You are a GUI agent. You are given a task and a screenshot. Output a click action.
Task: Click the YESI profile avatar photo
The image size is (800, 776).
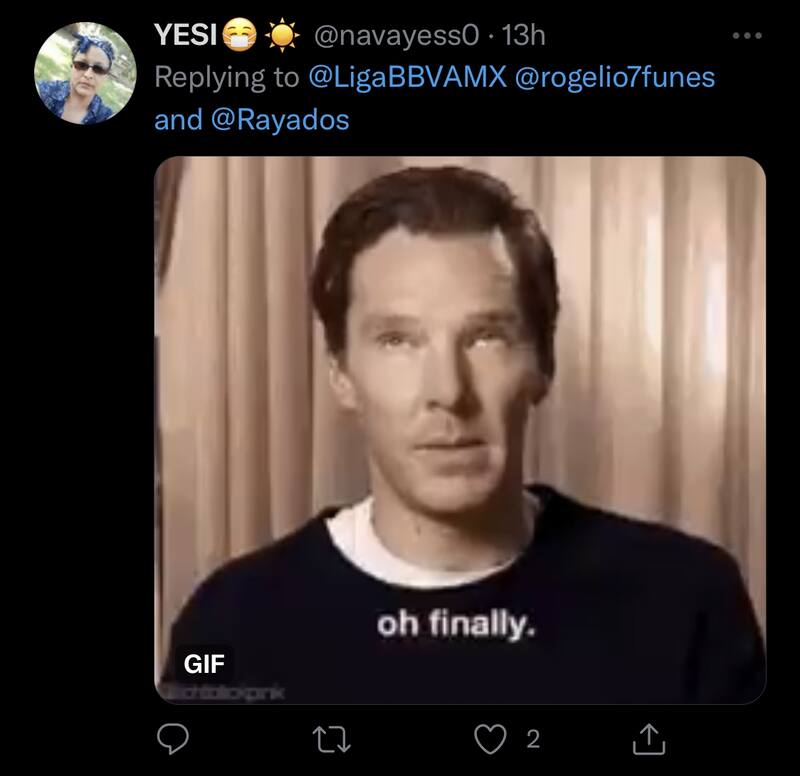click(84, 72)
